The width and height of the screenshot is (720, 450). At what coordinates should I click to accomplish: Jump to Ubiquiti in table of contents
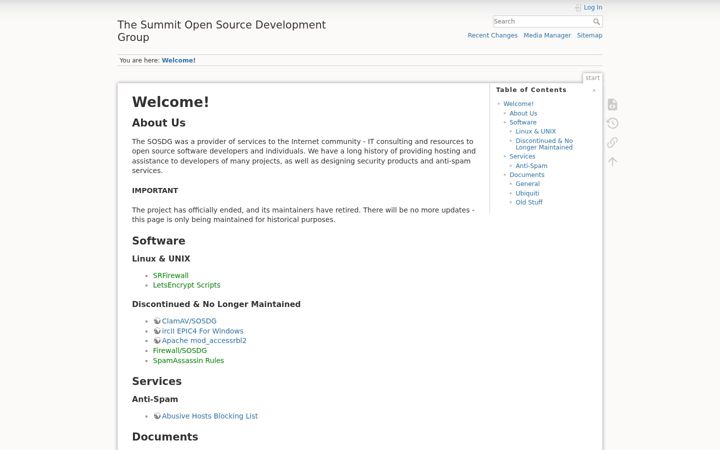click(x=527, y=193)
